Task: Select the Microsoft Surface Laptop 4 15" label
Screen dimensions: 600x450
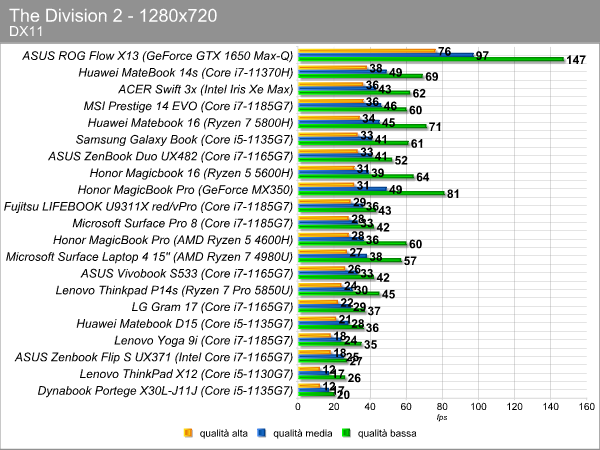Action: click(149, 257)
